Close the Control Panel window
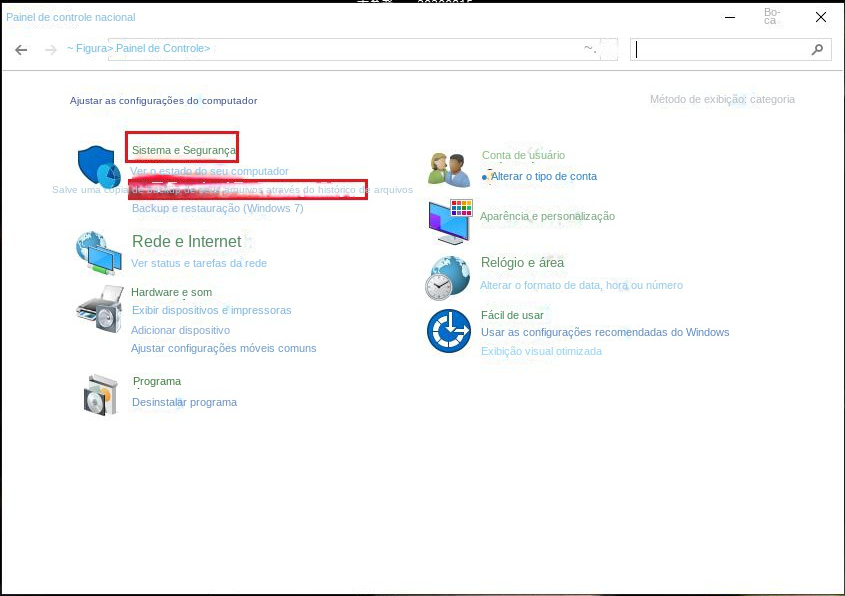This screenshot has height=596, width=845. (821, 17)
